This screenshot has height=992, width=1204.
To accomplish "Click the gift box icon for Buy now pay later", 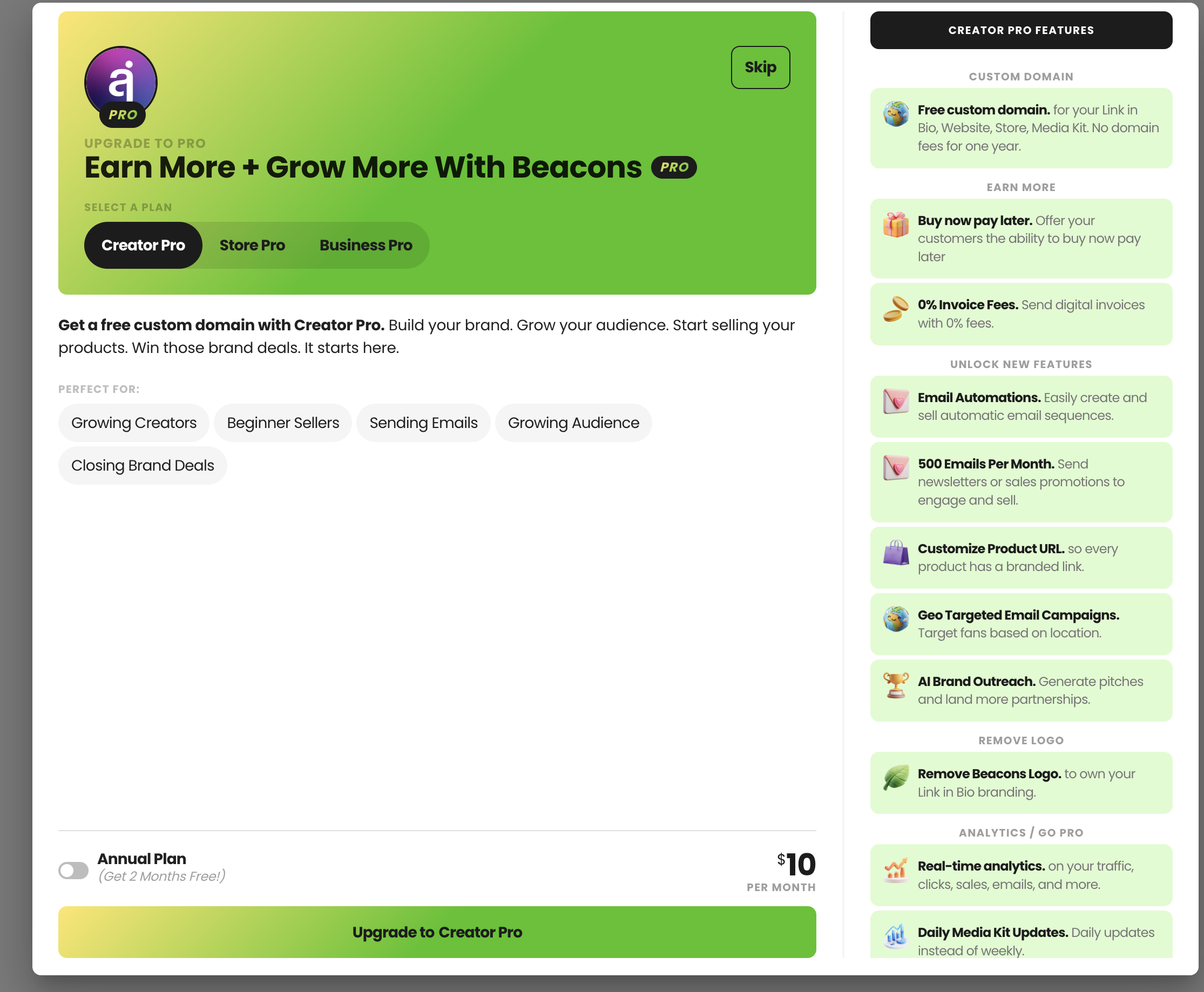I will tap(896, 225).
